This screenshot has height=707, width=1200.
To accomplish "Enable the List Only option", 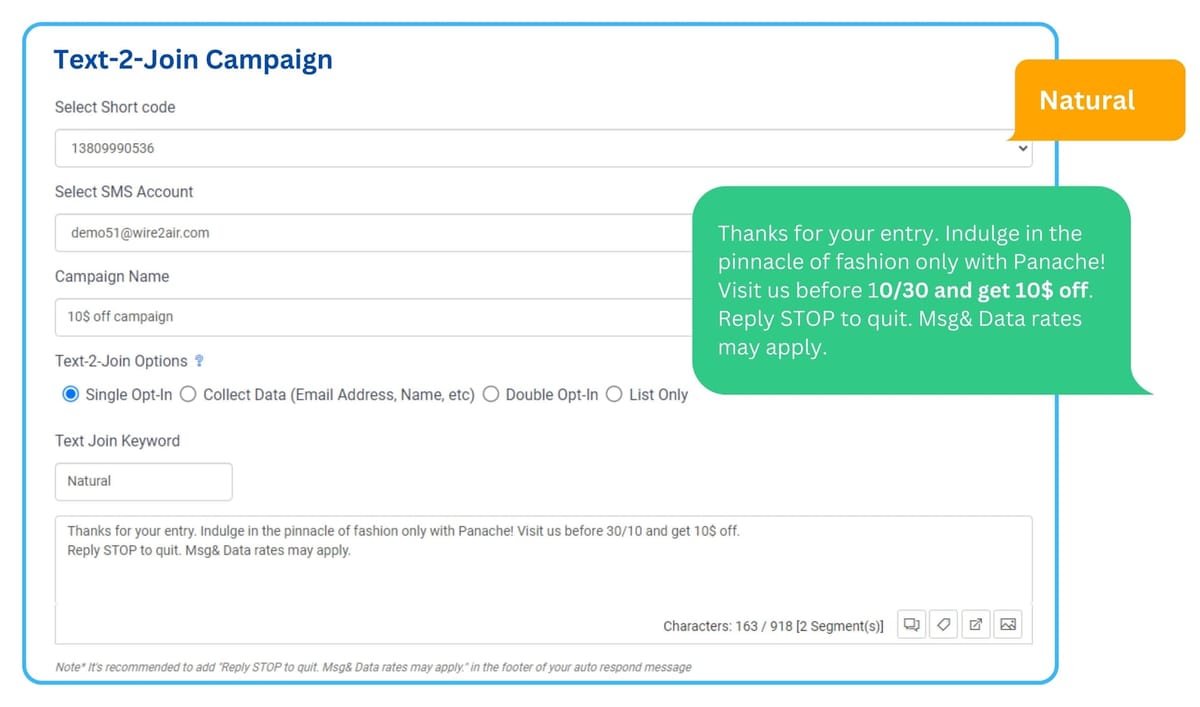I will (x=614, y=394).
